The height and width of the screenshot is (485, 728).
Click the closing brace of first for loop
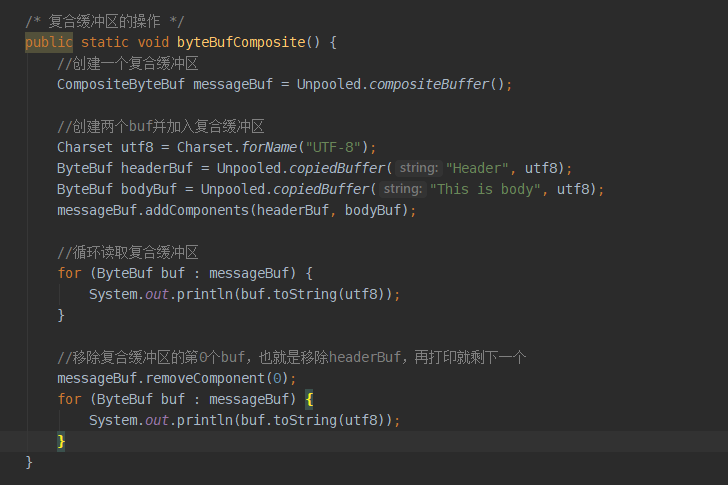(61, 315)
